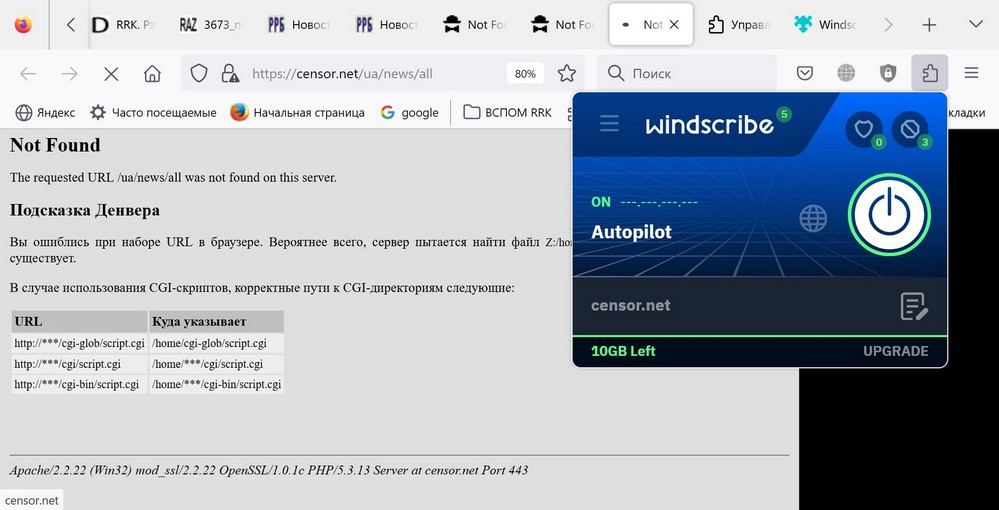Switch to the RAZ 3673 tab
The height and width of the screenshot is (510, 999).
click(x=210, y=25)
